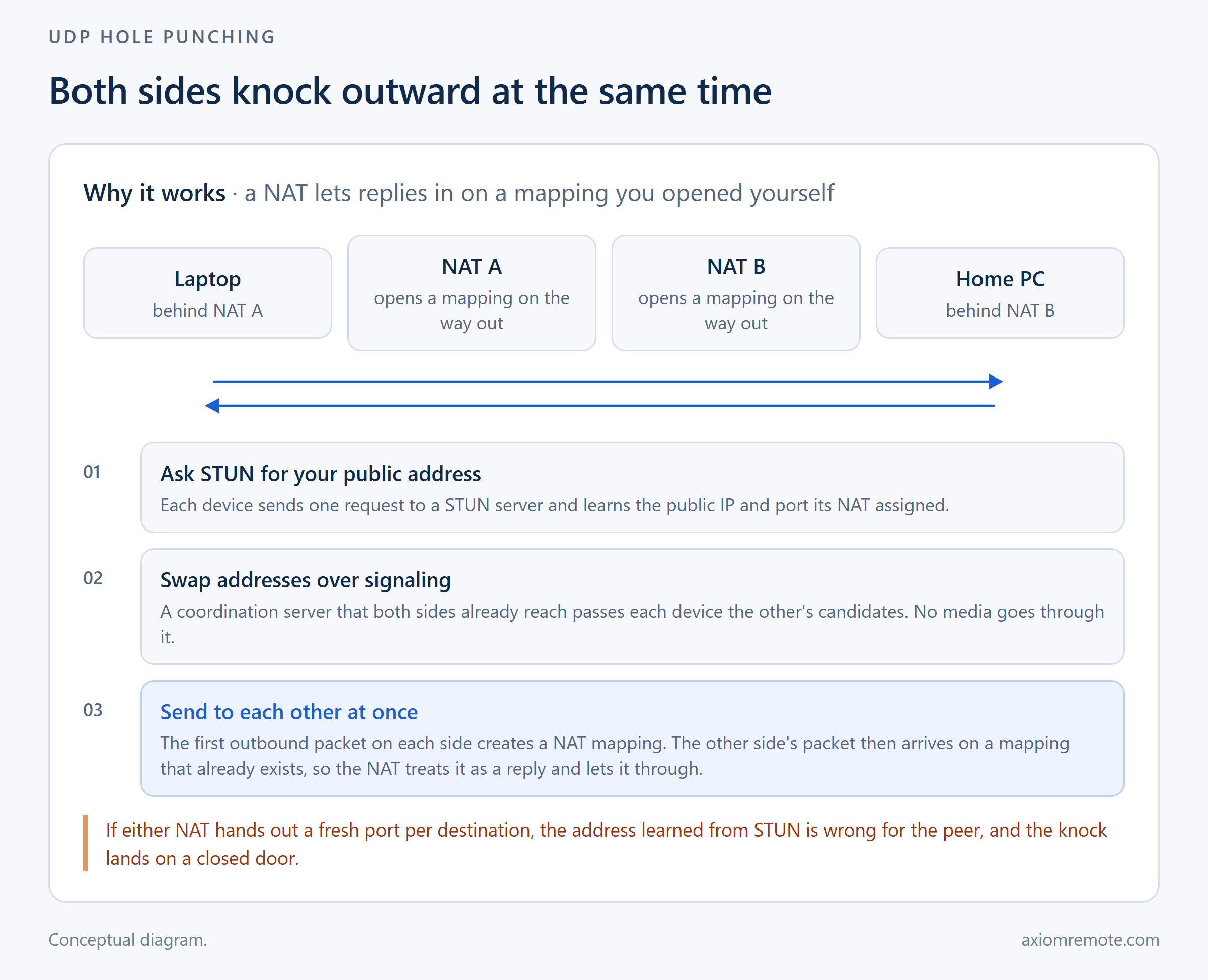Click the UDP HOLE PUNCHING label
Screen dimensions: 1208x980
[x=162, y=37]
